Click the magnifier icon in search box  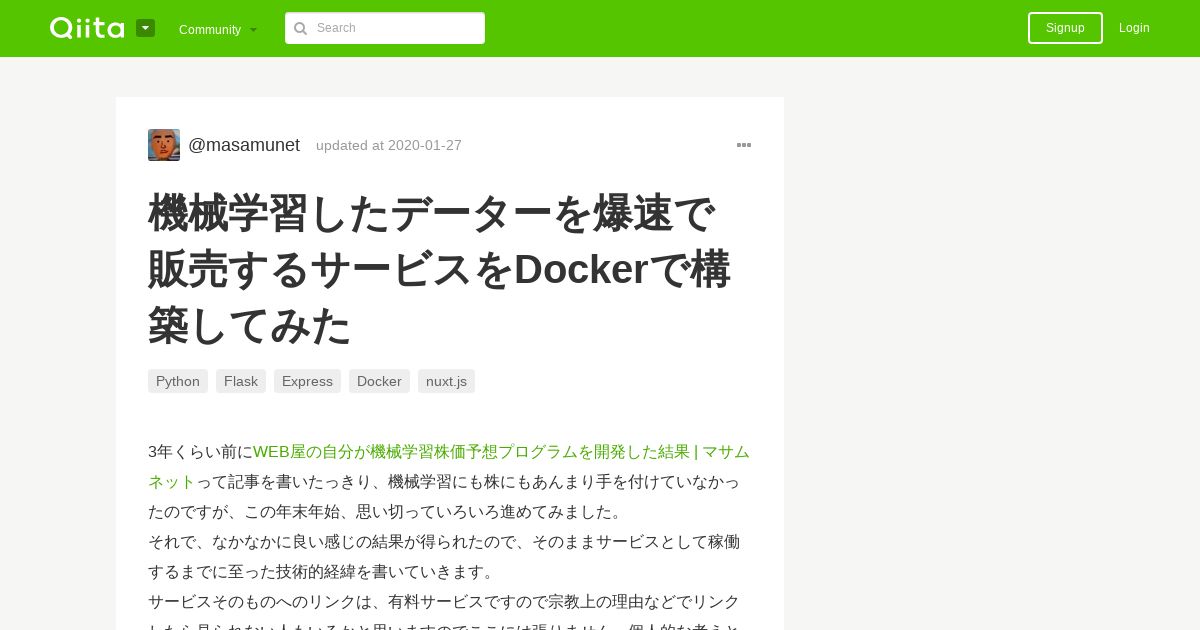click(300, 28)
